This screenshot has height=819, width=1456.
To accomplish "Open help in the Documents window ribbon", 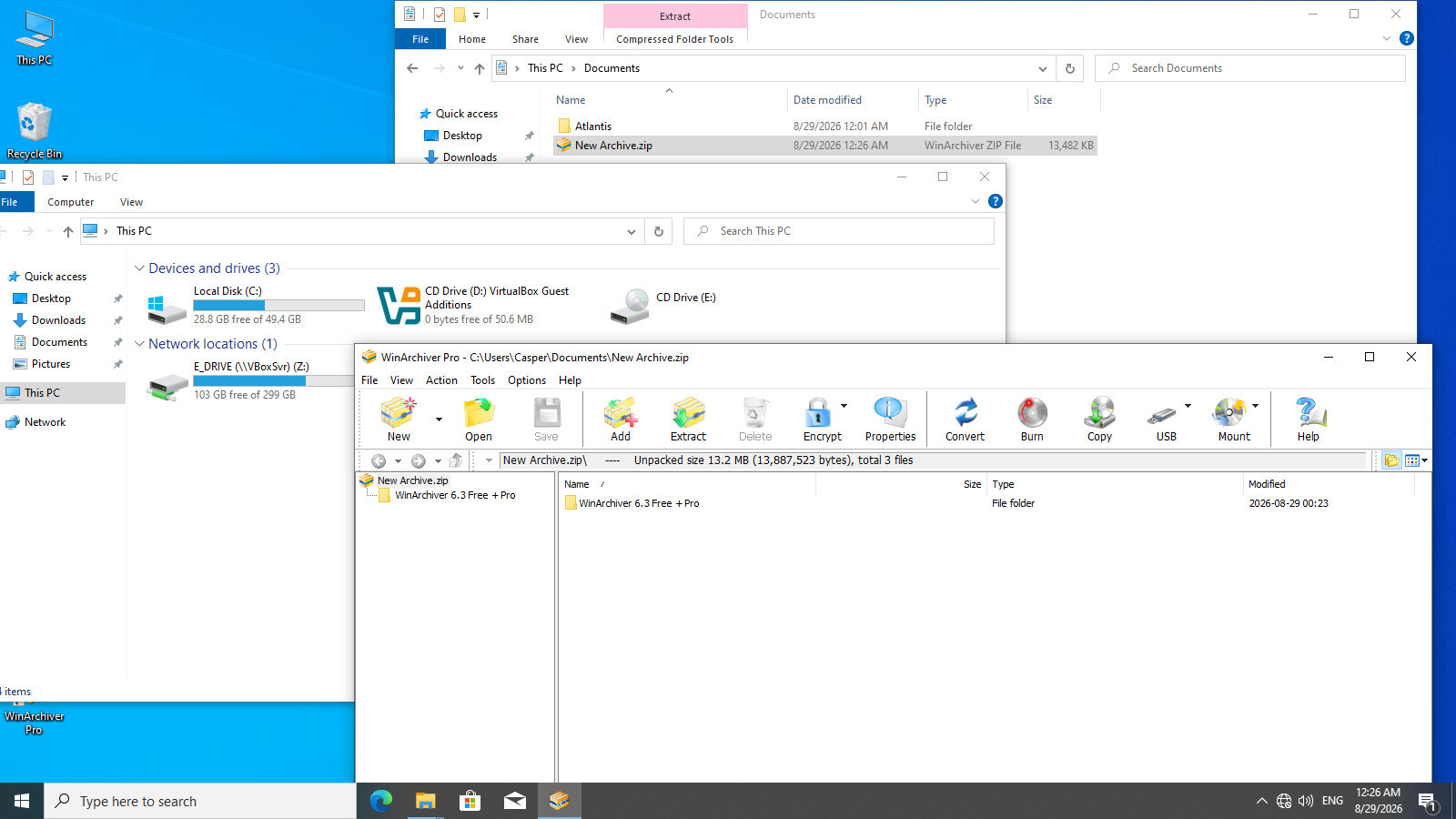I will tap(1407, 38).
